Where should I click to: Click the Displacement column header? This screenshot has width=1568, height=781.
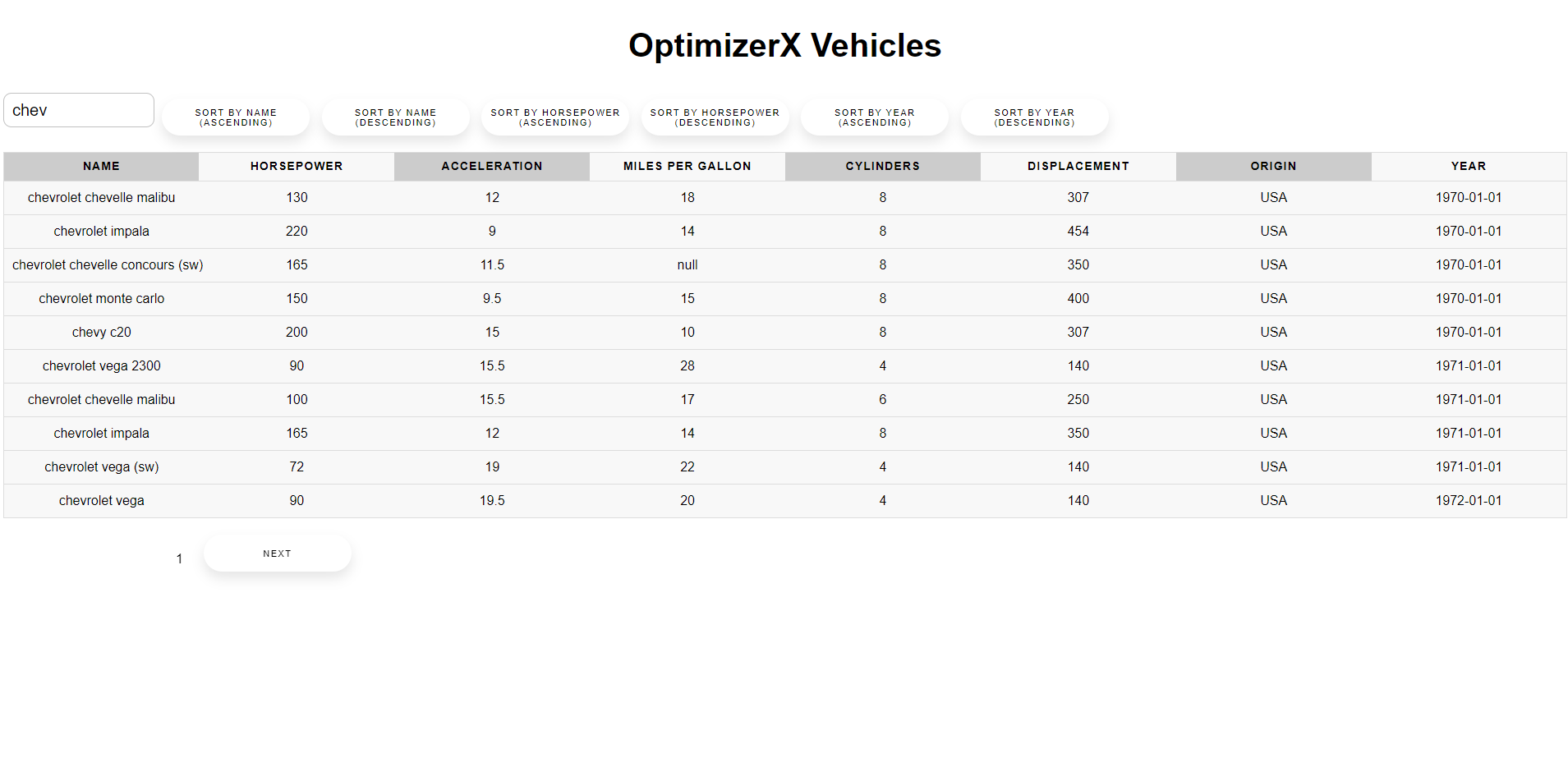point(1078,166)
